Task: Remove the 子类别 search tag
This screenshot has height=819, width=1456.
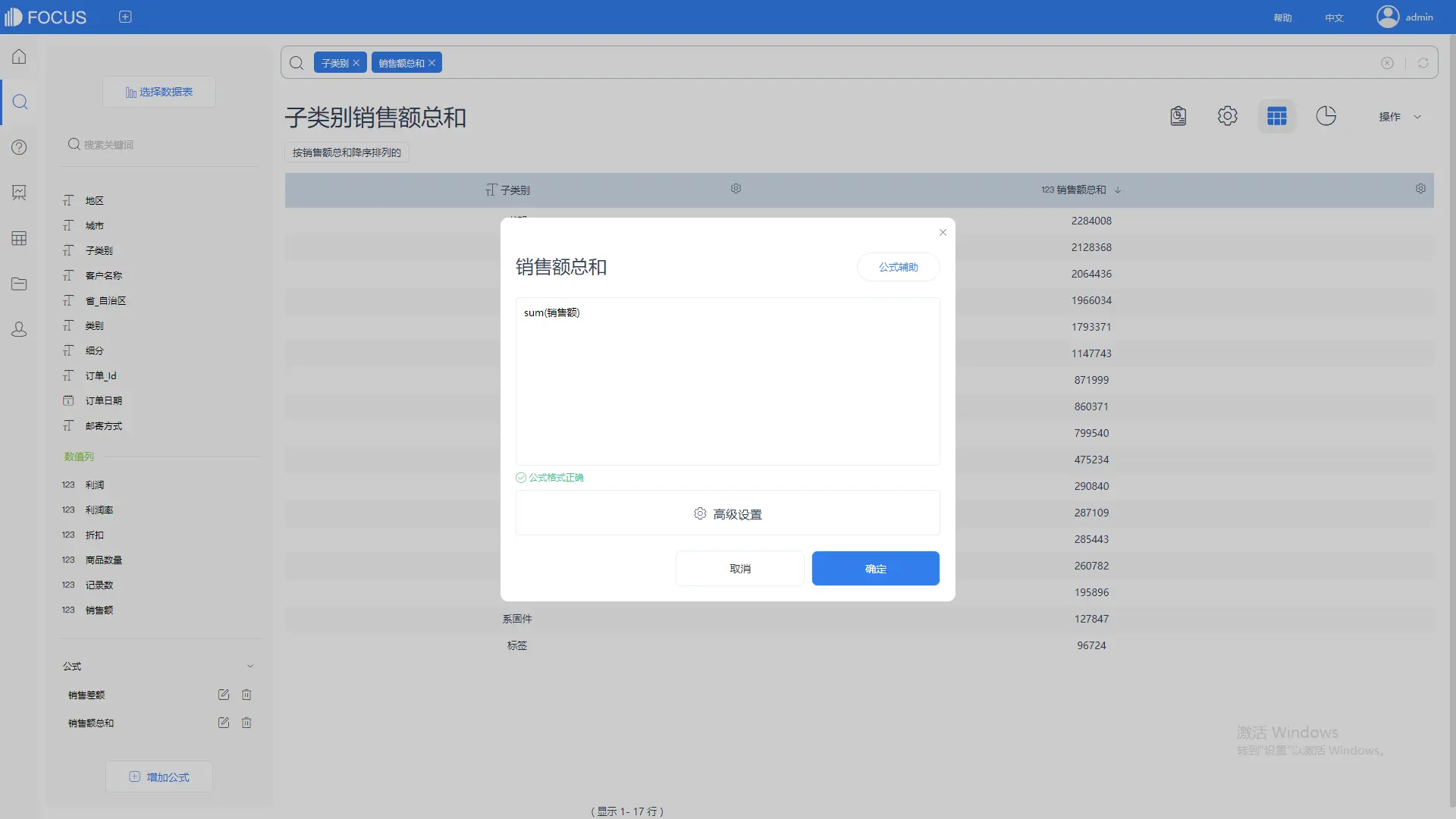Action: coord(356,63)
